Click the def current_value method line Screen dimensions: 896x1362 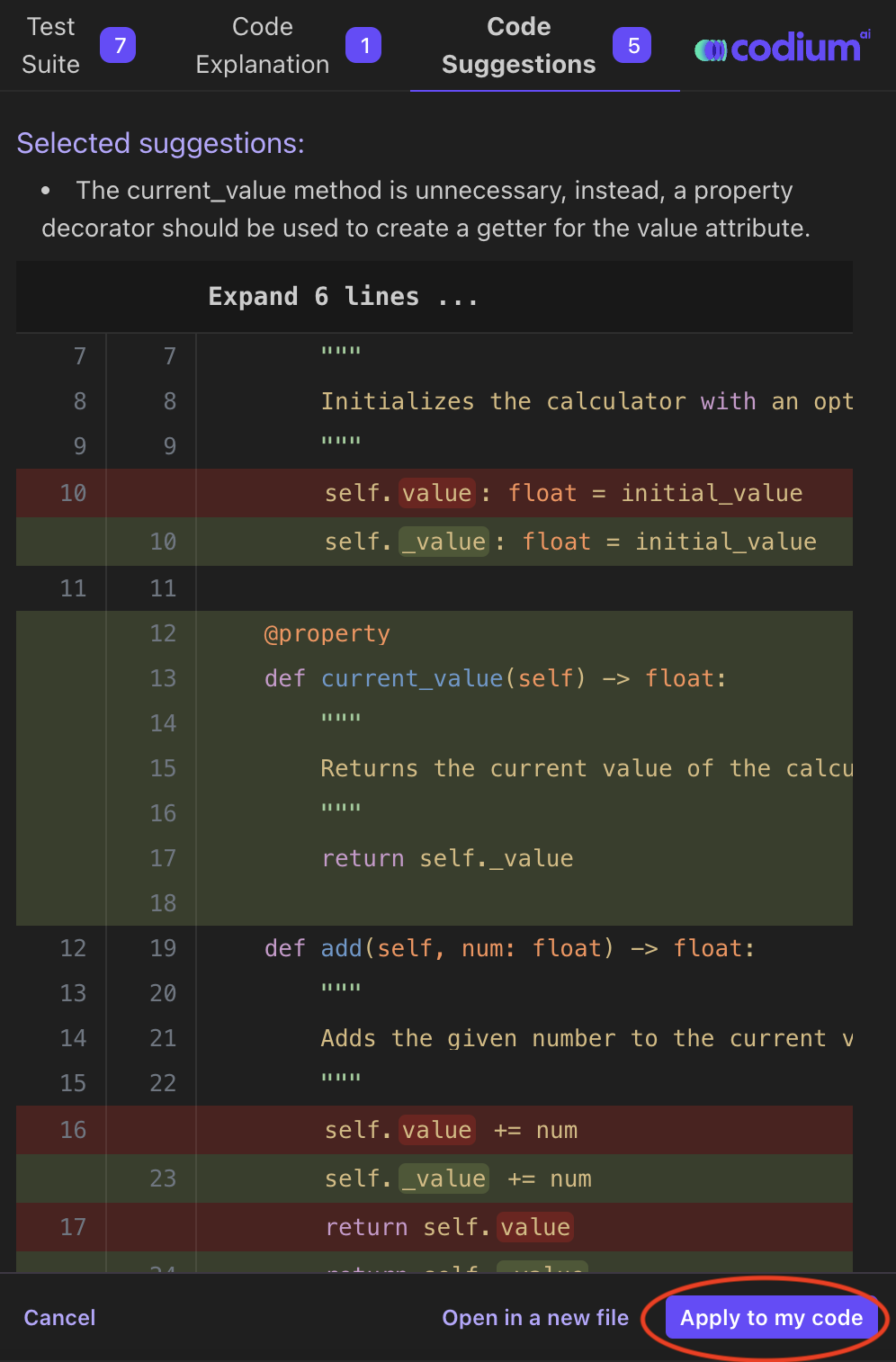(x=495, y=678)
